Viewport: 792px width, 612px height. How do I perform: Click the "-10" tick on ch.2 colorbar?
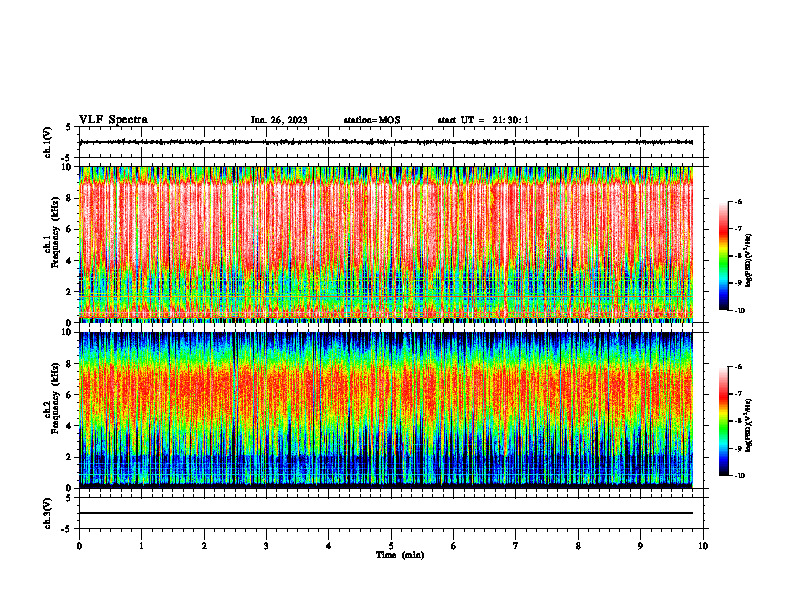[740, 476]
